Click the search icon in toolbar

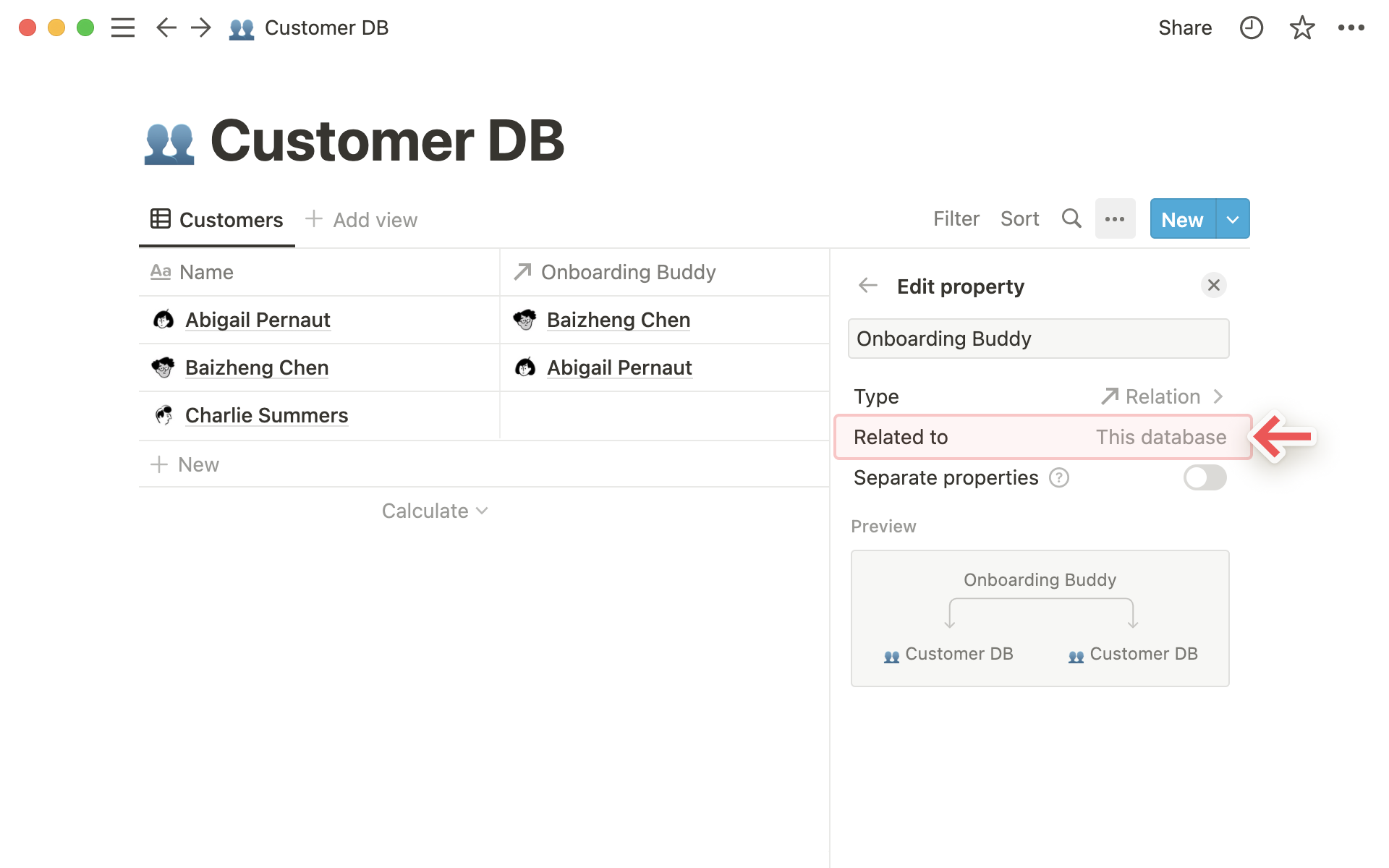1072,219
